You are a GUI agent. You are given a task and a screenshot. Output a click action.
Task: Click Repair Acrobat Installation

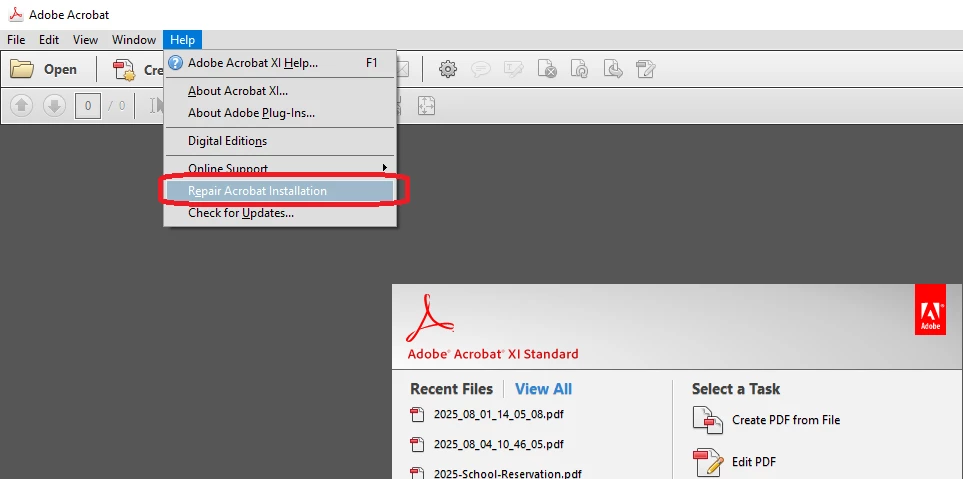[280, 191]
